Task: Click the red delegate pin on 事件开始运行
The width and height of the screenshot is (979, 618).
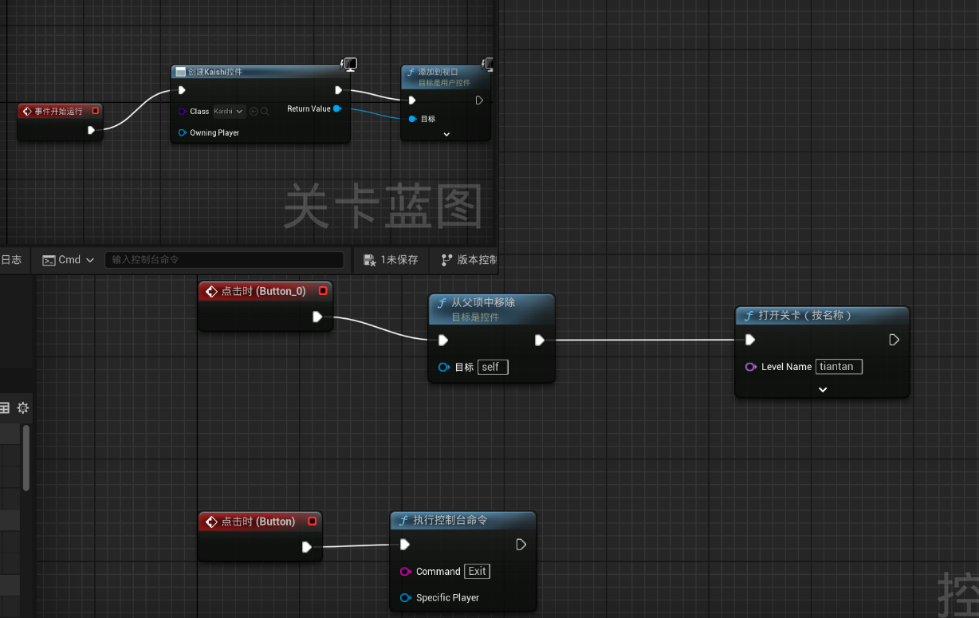Action: 96,110
